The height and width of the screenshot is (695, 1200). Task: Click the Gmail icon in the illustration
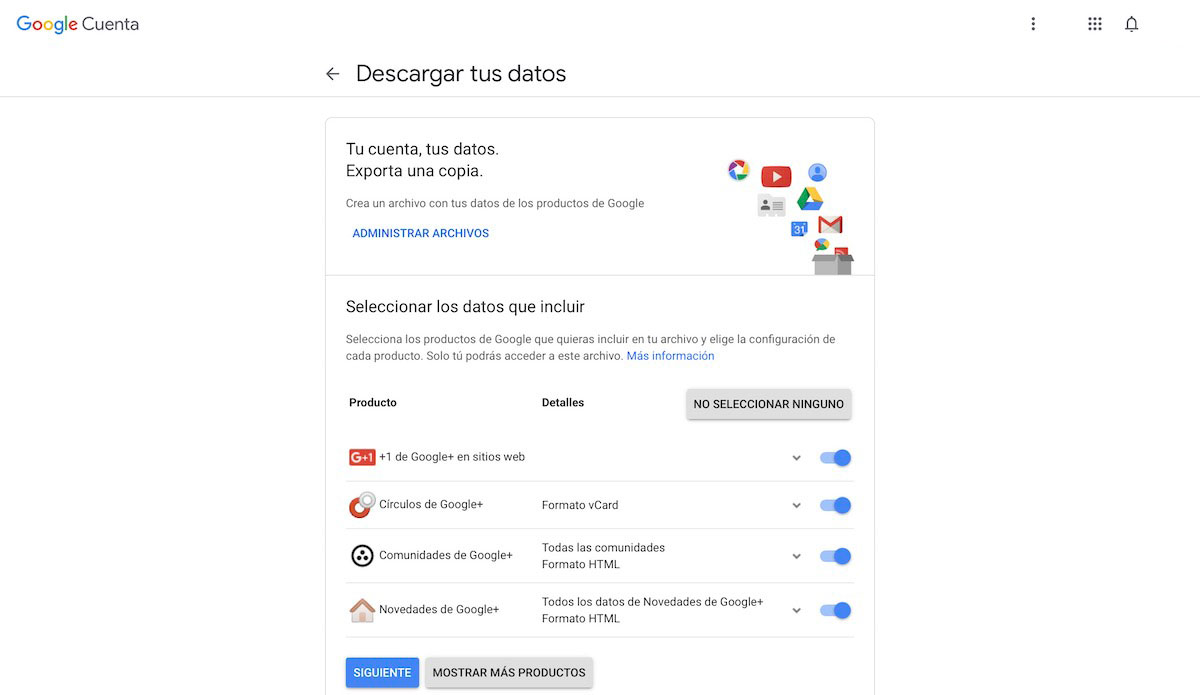pyautogui.click(x=830, y=225)
